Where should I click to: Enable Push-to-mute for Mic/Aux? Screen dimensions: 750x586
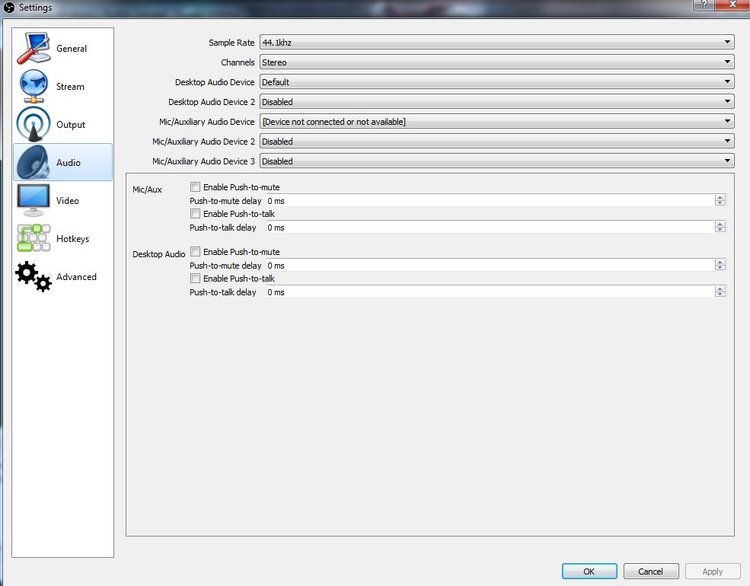click(x=195, y=187)
